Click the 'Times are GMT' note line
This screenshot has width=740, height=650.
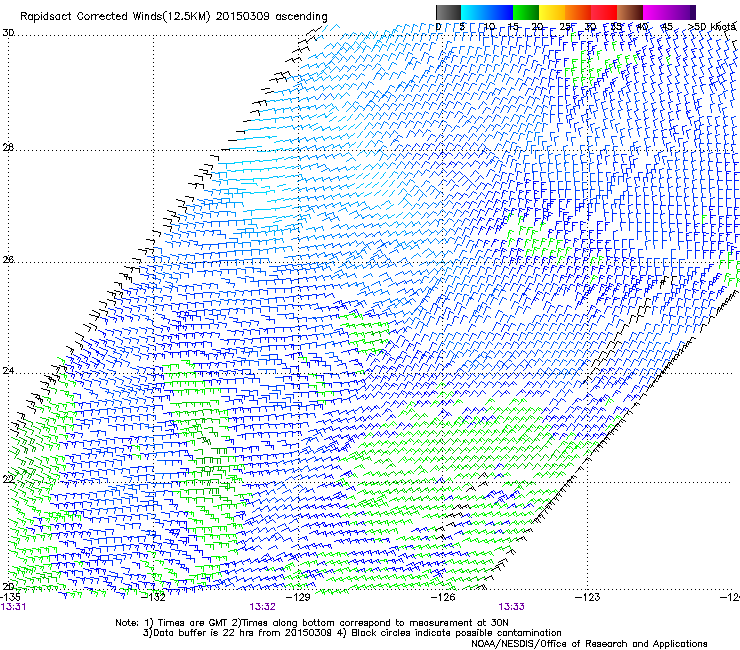click(x=312, y=623)
